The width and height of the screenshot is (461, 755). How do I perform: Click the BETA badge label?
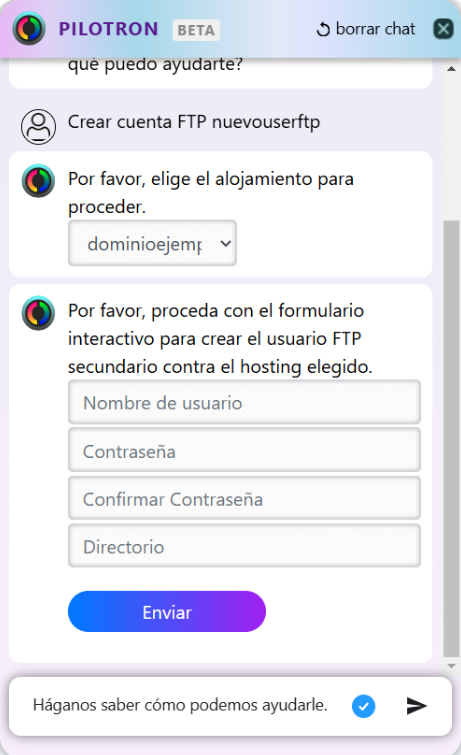tap(196, 30)
